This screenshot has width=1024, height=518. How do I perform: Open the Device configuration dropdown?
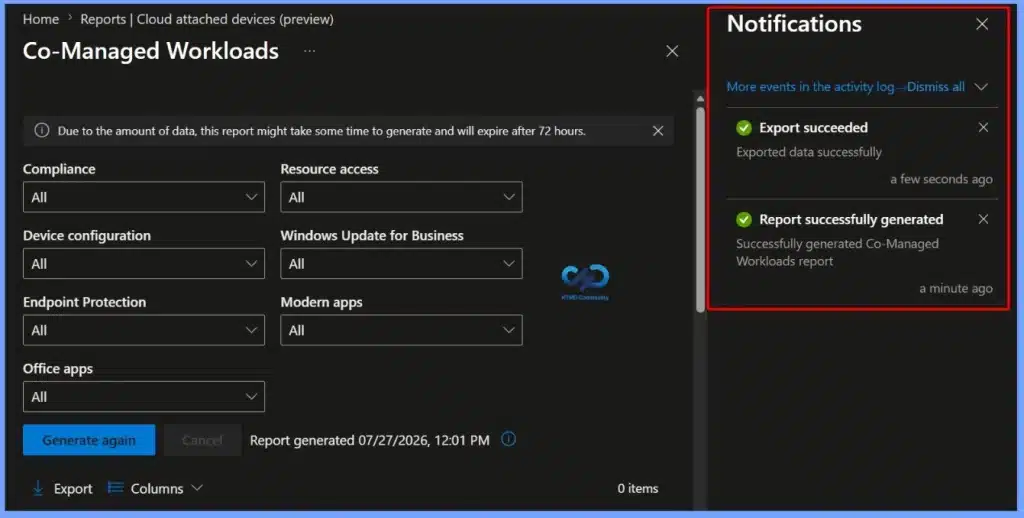(144, 264)
